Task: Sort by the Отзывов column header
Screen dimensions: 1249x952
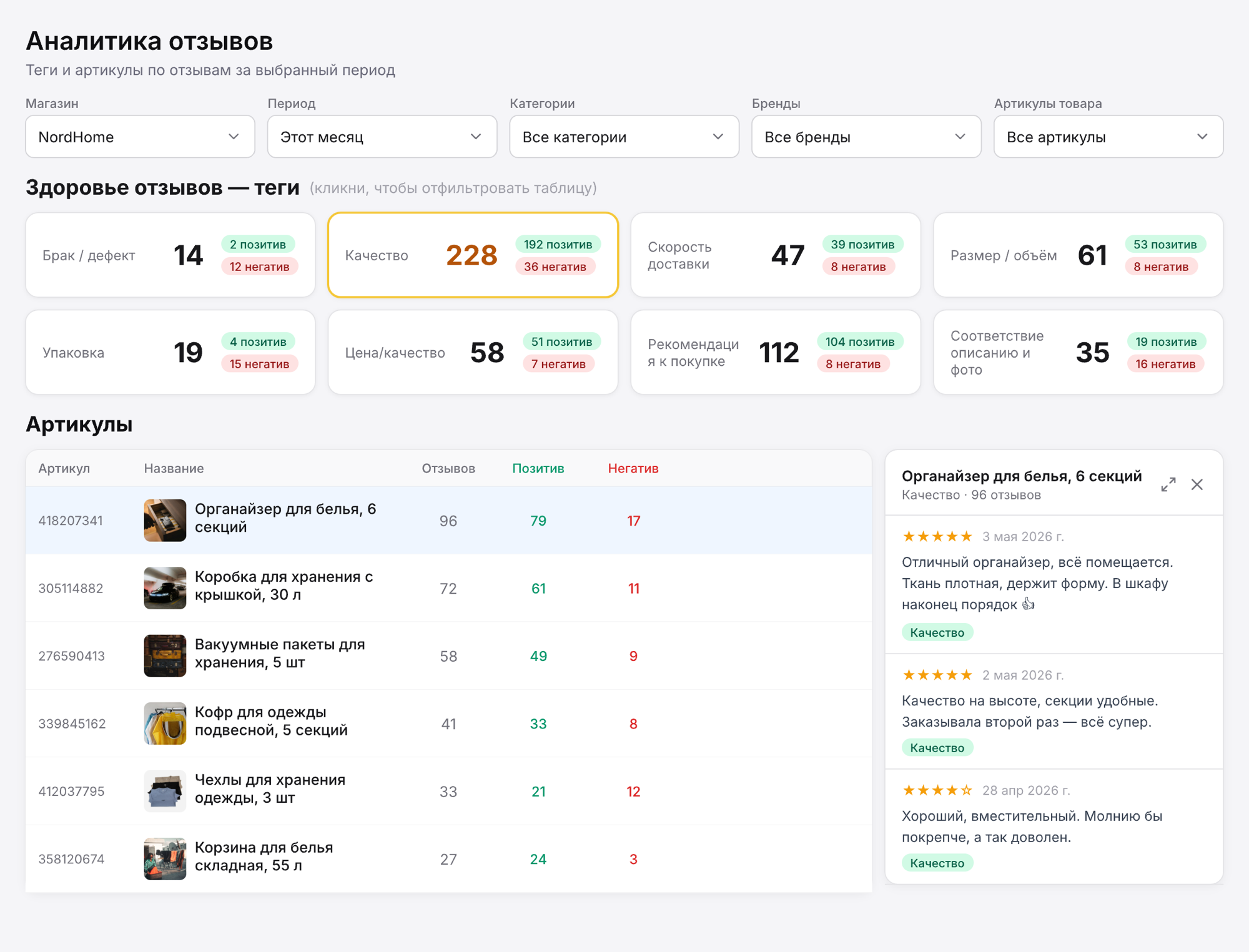Action: point(448,468)
